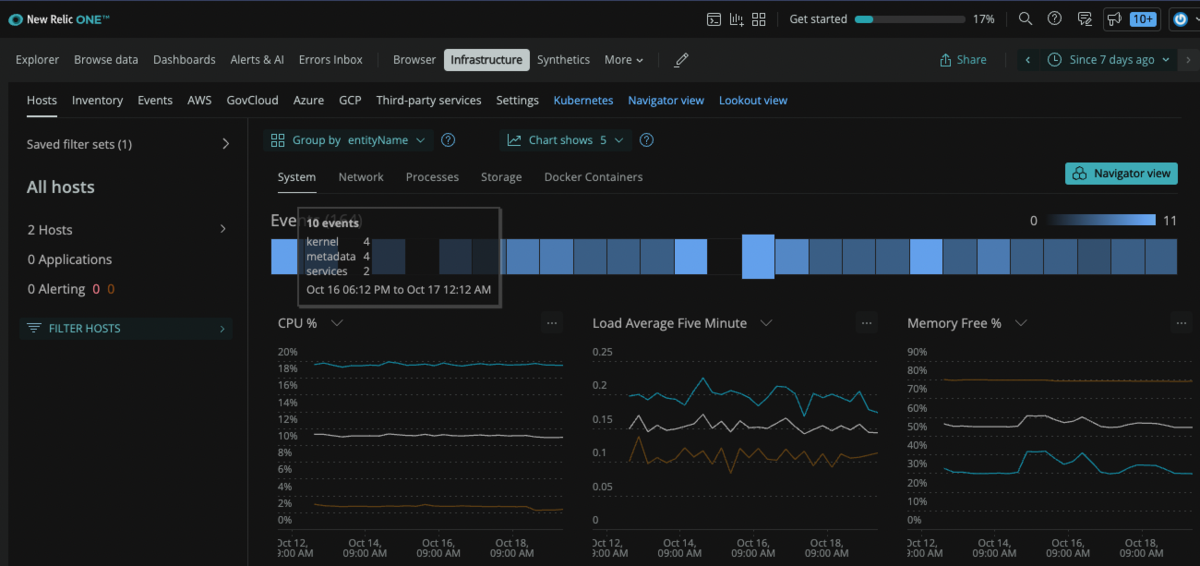
Task: Click the Get started progress bar
Action: [x=908, y=19]
